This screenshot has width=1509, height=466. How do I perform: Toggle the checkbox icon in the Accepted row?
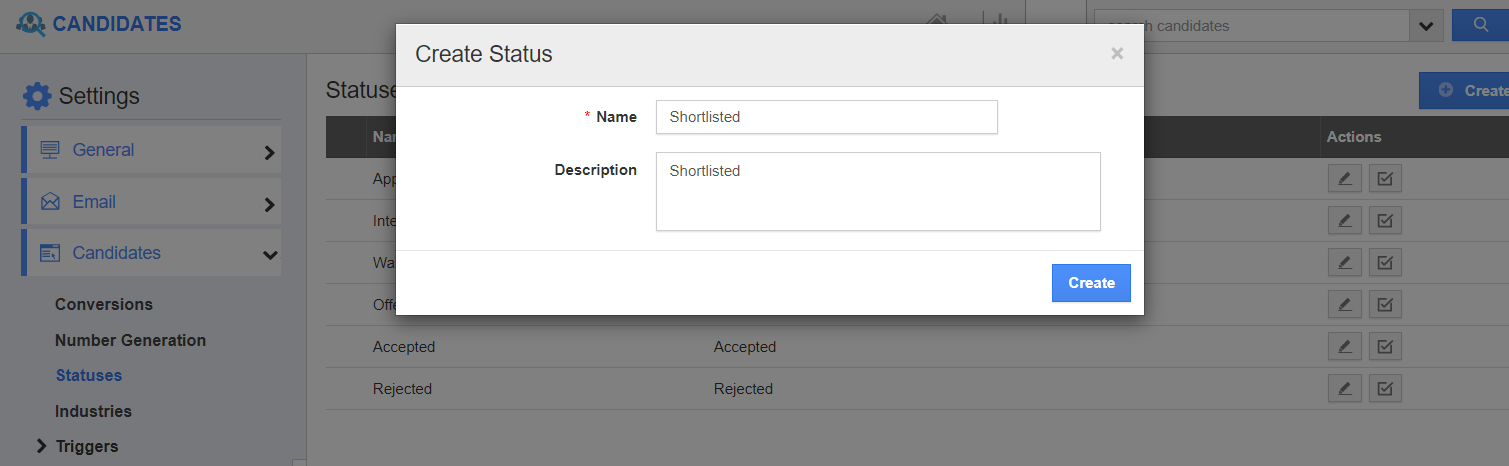(1385, 346)
